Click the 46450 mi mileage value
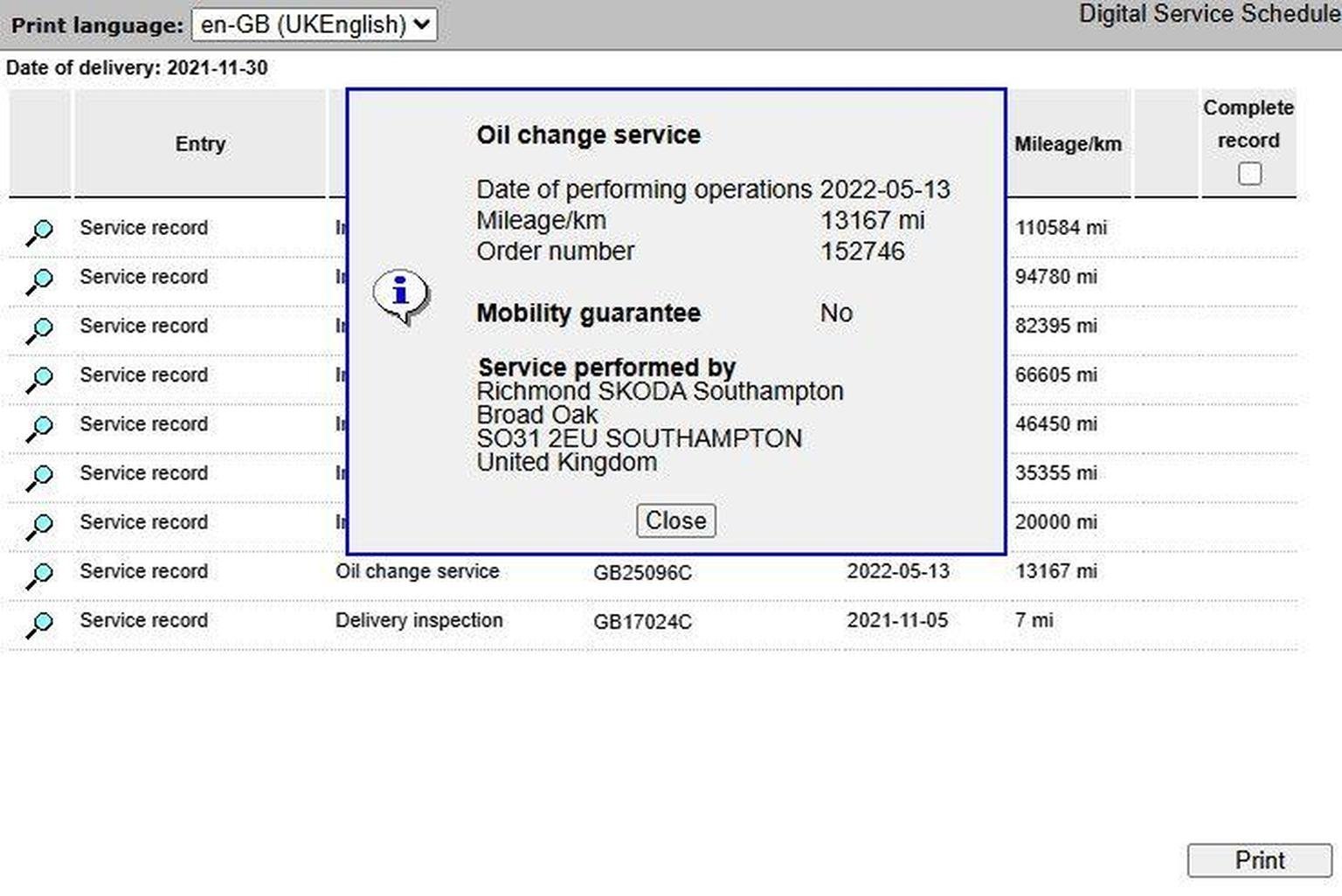 tap(1055, 424)
